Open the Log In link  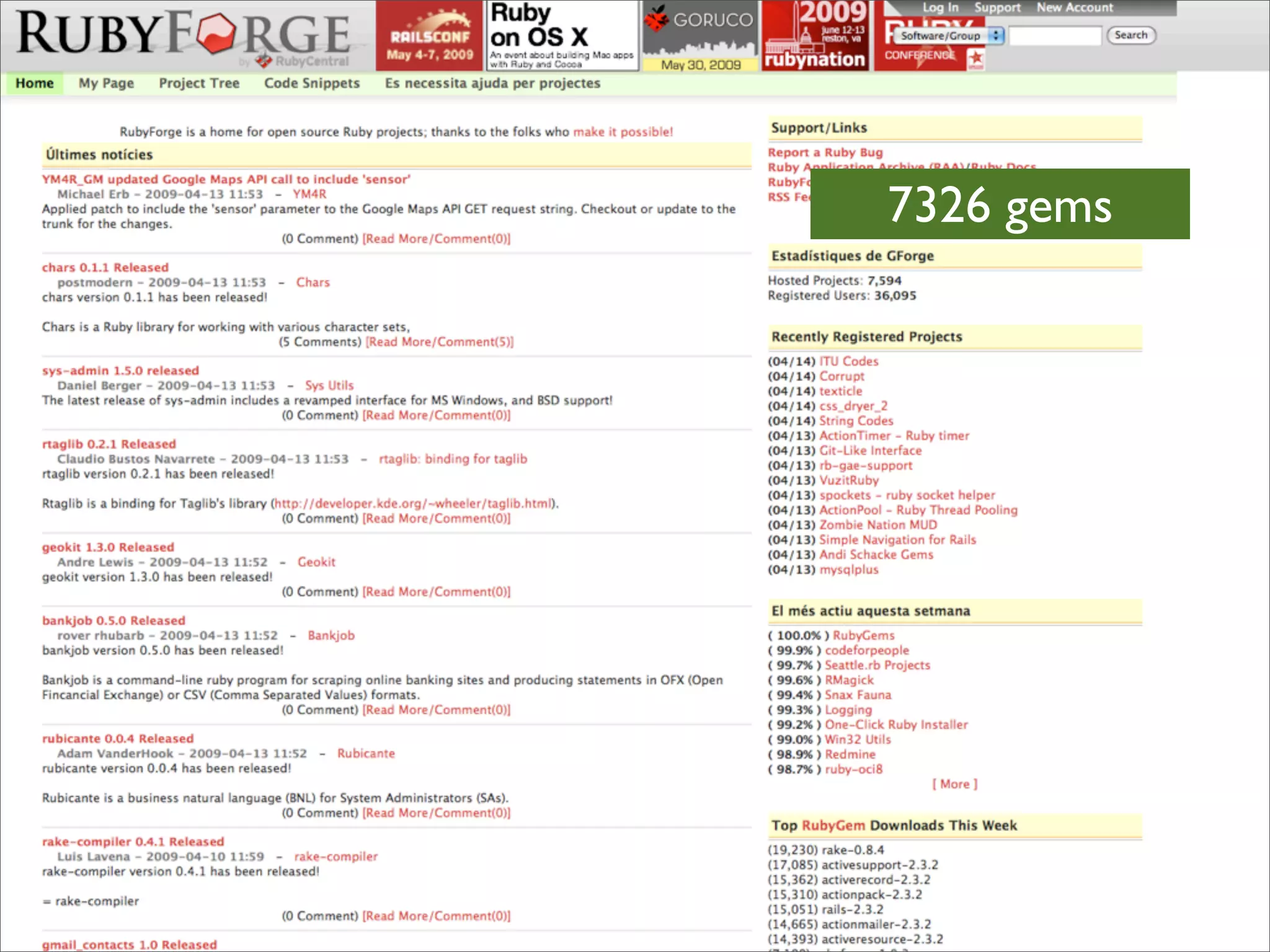pos(940,8)
